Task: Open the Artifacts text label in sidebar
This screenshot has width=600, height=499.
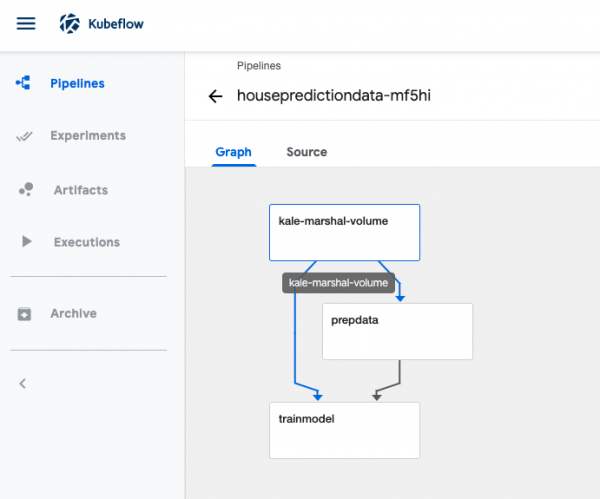Action: coord(81,190)
